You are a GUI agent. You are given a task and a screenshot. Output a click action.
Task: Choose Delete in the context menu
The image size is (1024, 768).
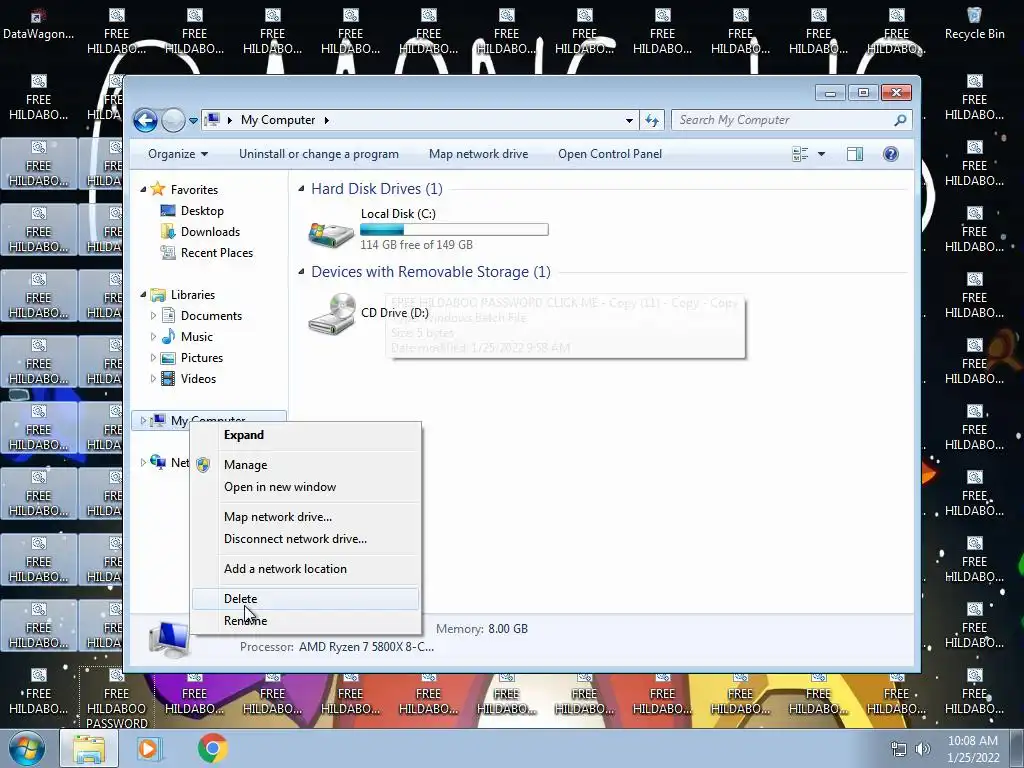306,599
